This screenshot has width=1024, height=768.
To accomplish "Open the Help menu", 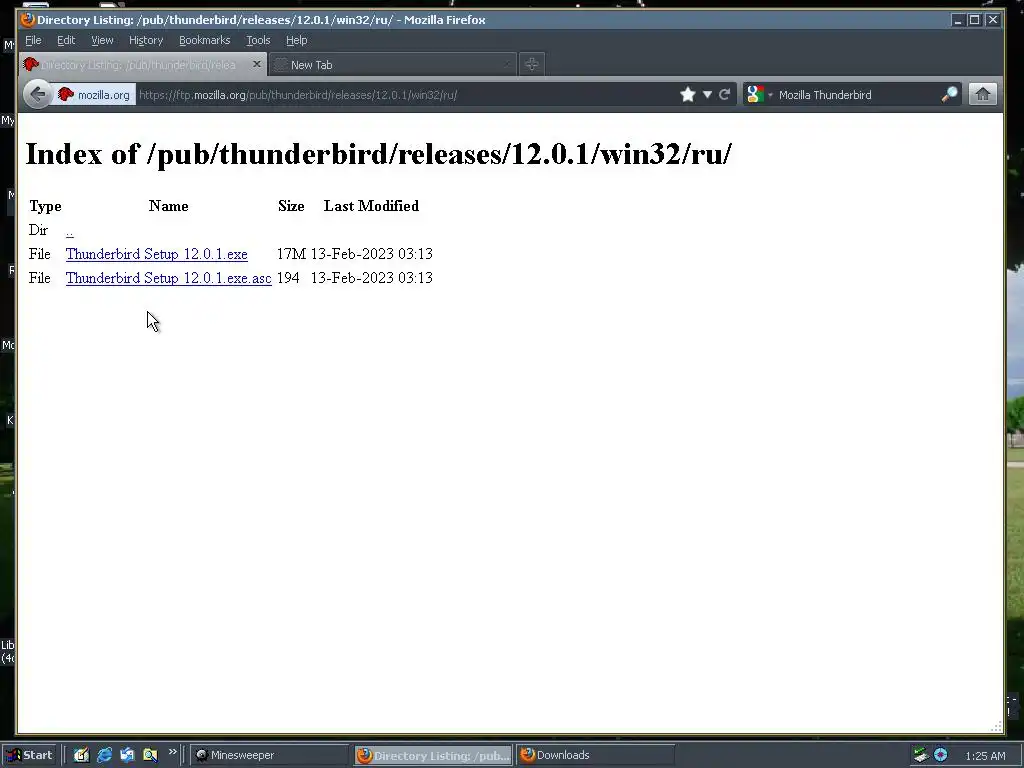I will pos(296,40).
